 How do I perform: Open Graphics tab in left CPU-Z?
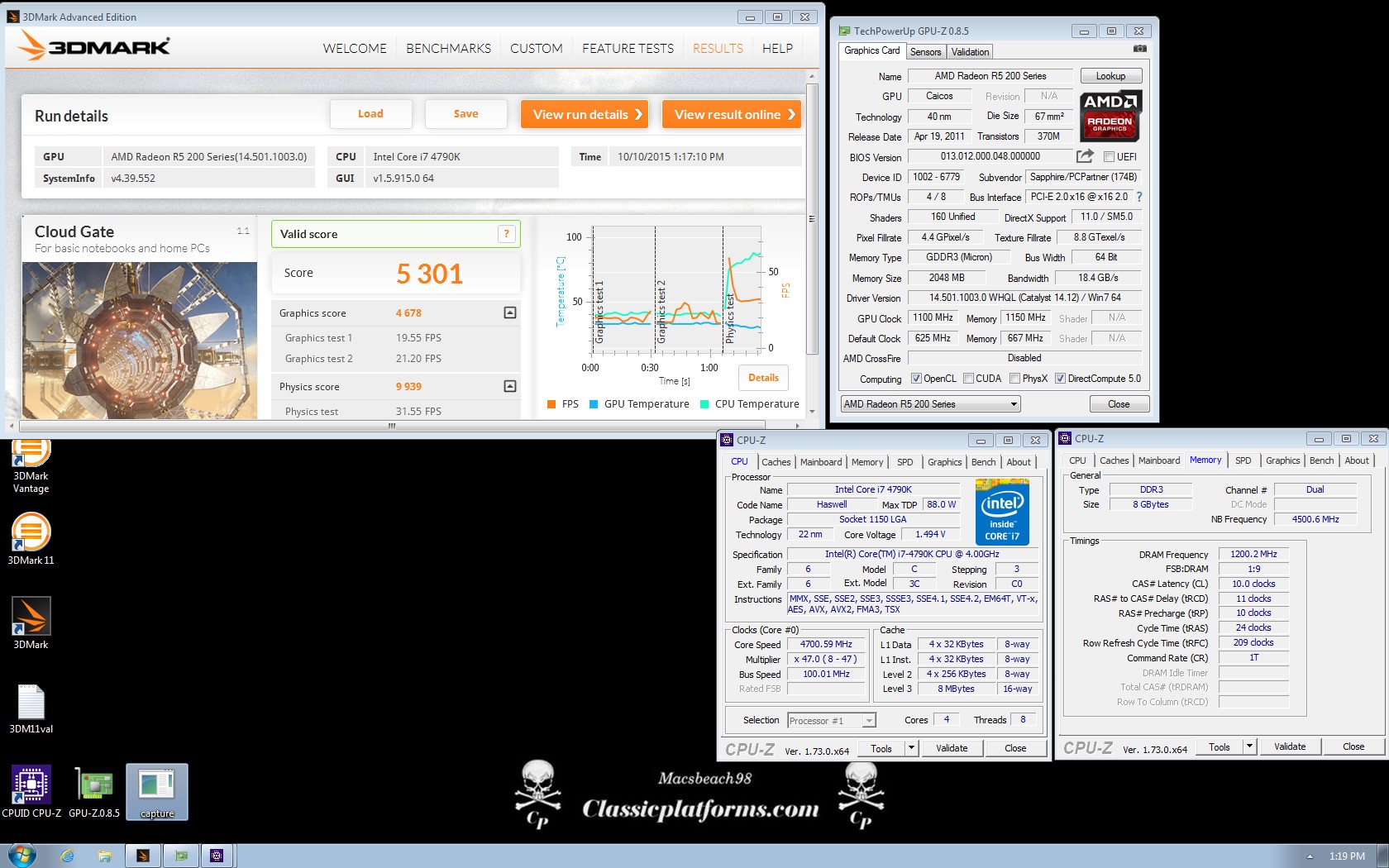tap(944, 462)
